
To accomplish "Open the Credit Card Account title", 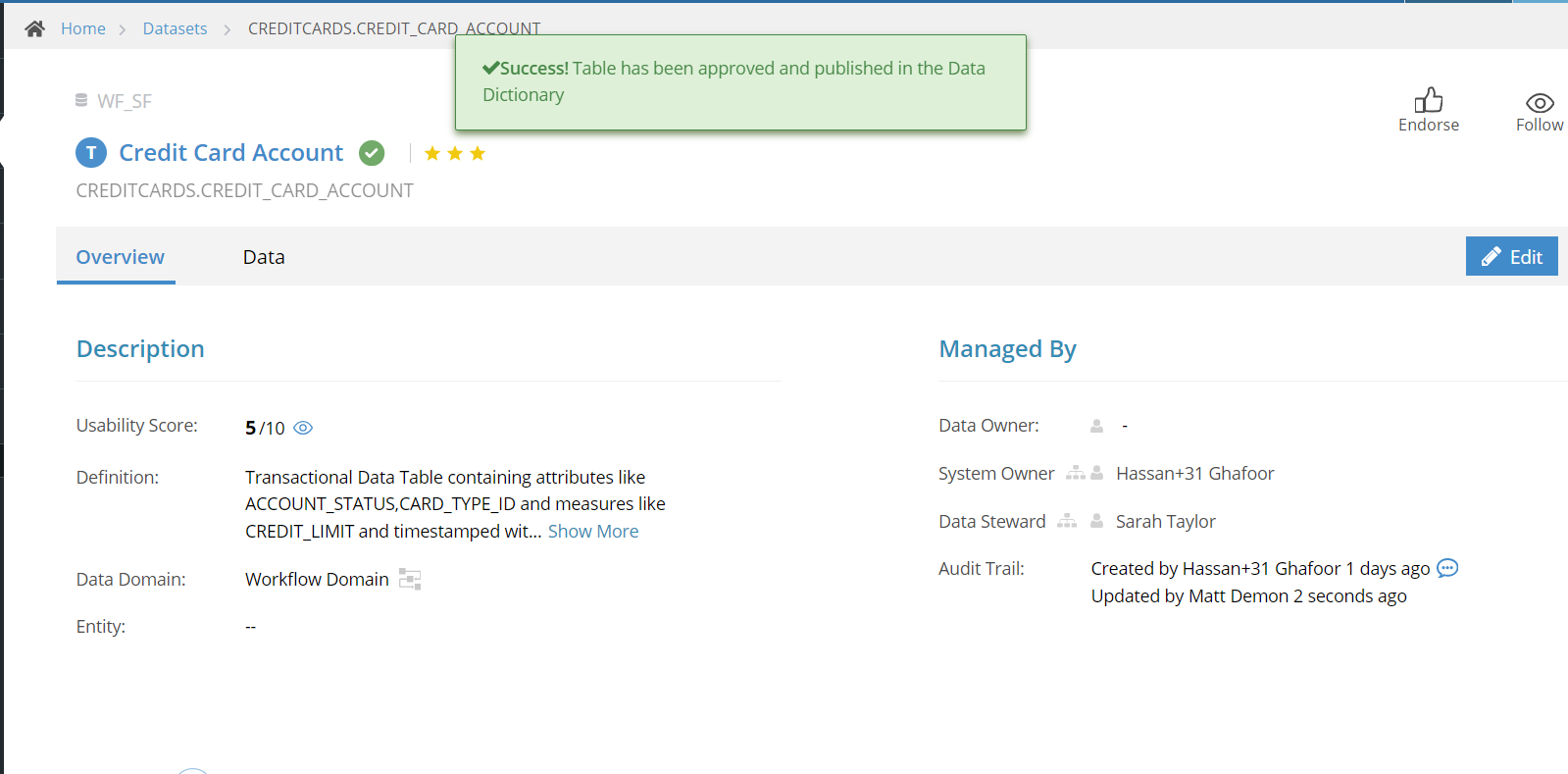I will point(231,153).
